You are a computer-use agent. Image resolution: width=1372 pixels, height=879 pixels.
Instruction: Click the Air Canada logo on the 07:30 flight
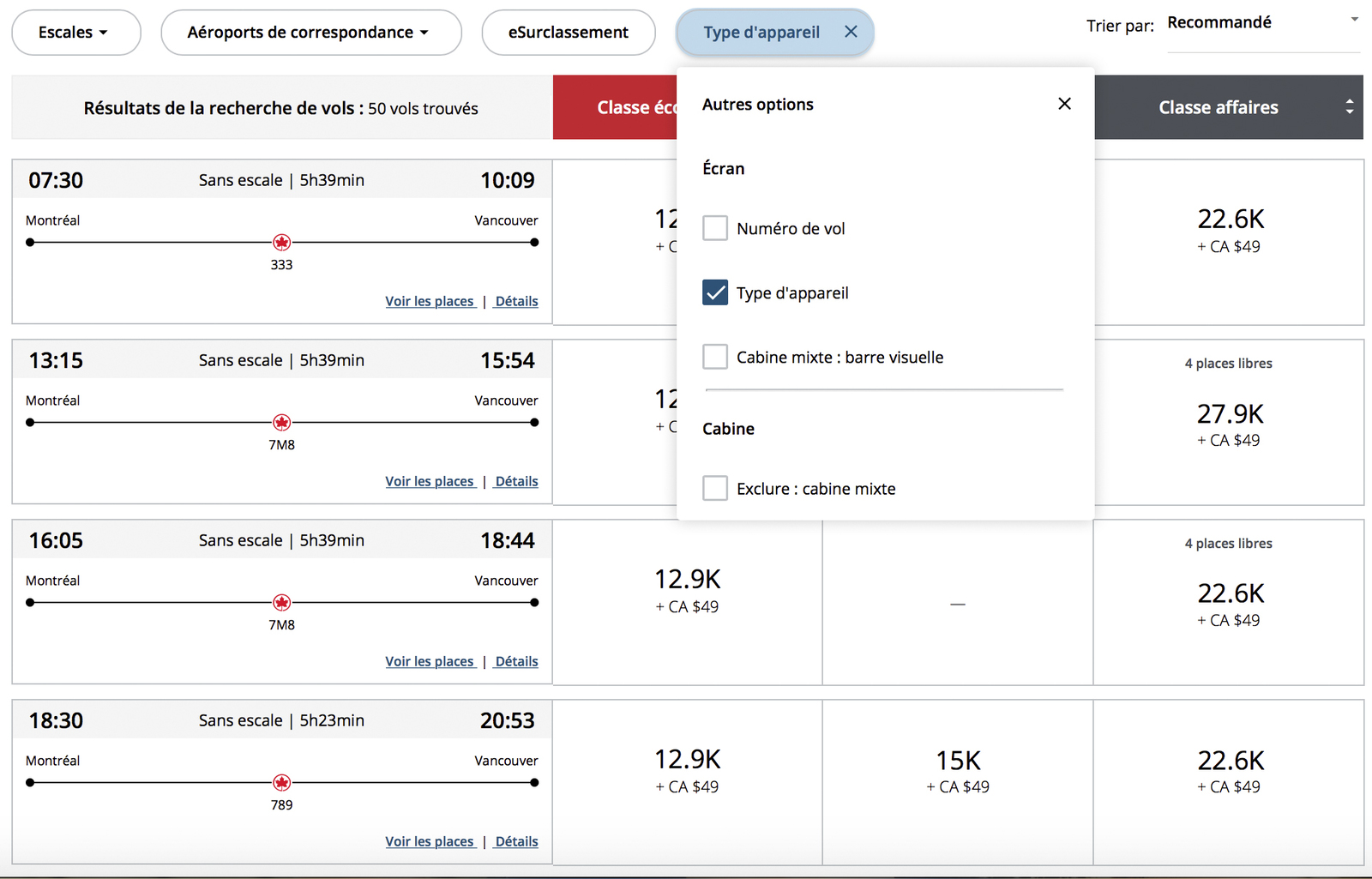pos(281,243)
